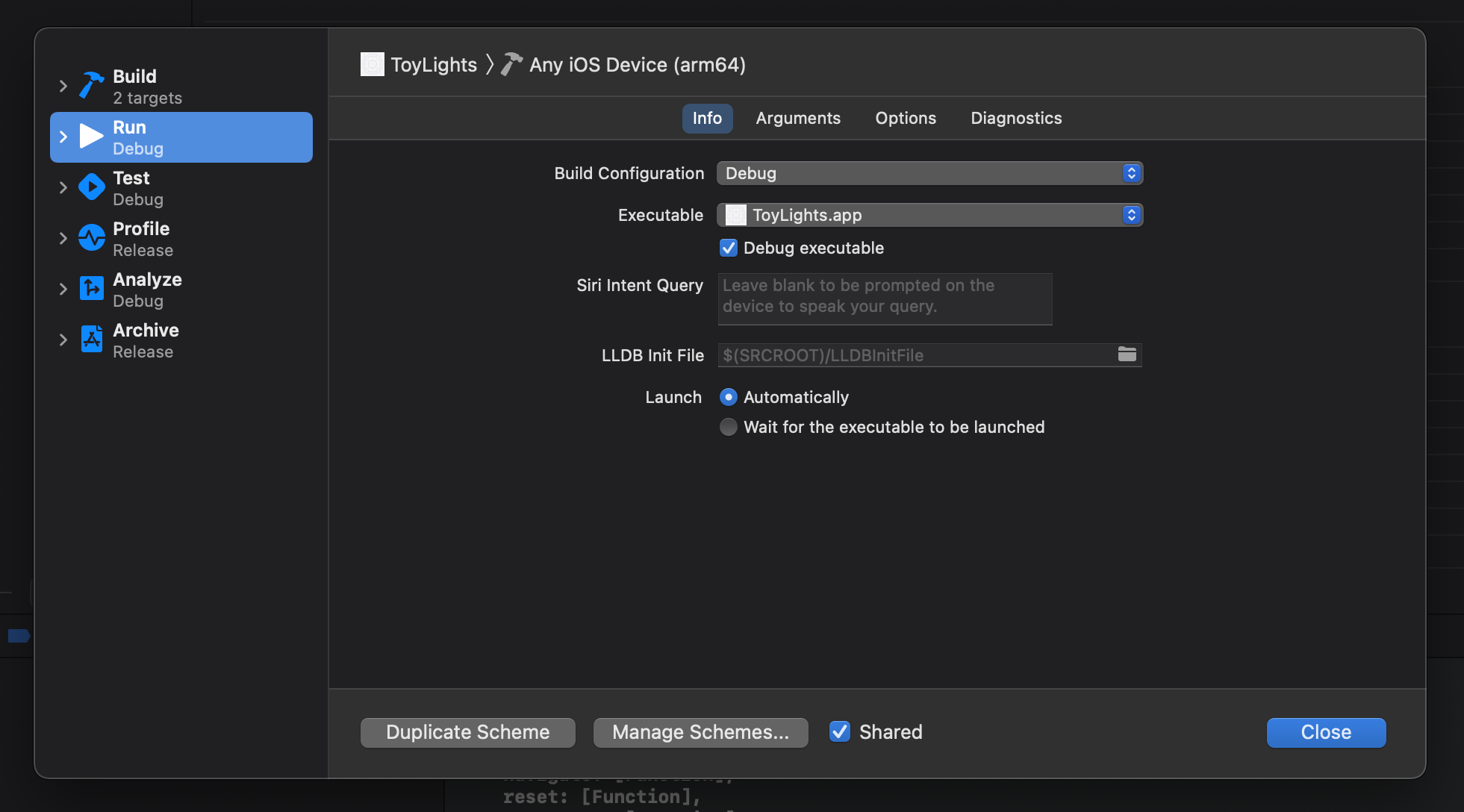The image size is (1464, 812).
Task: Click the Profile waveform icon
Action: pos(91,238)
